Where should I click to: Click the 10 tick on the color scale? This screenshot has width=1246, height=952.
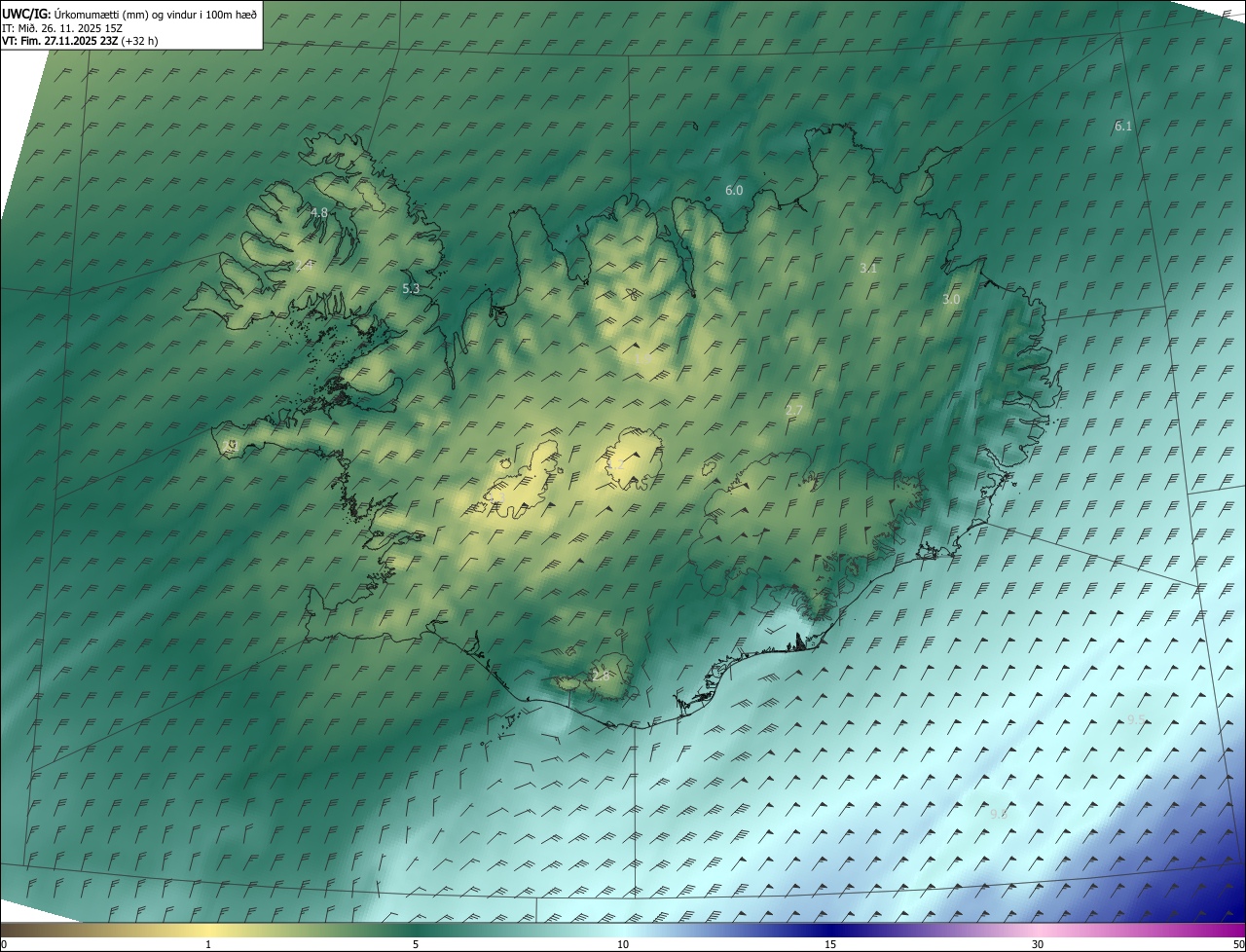coord(623,944)
